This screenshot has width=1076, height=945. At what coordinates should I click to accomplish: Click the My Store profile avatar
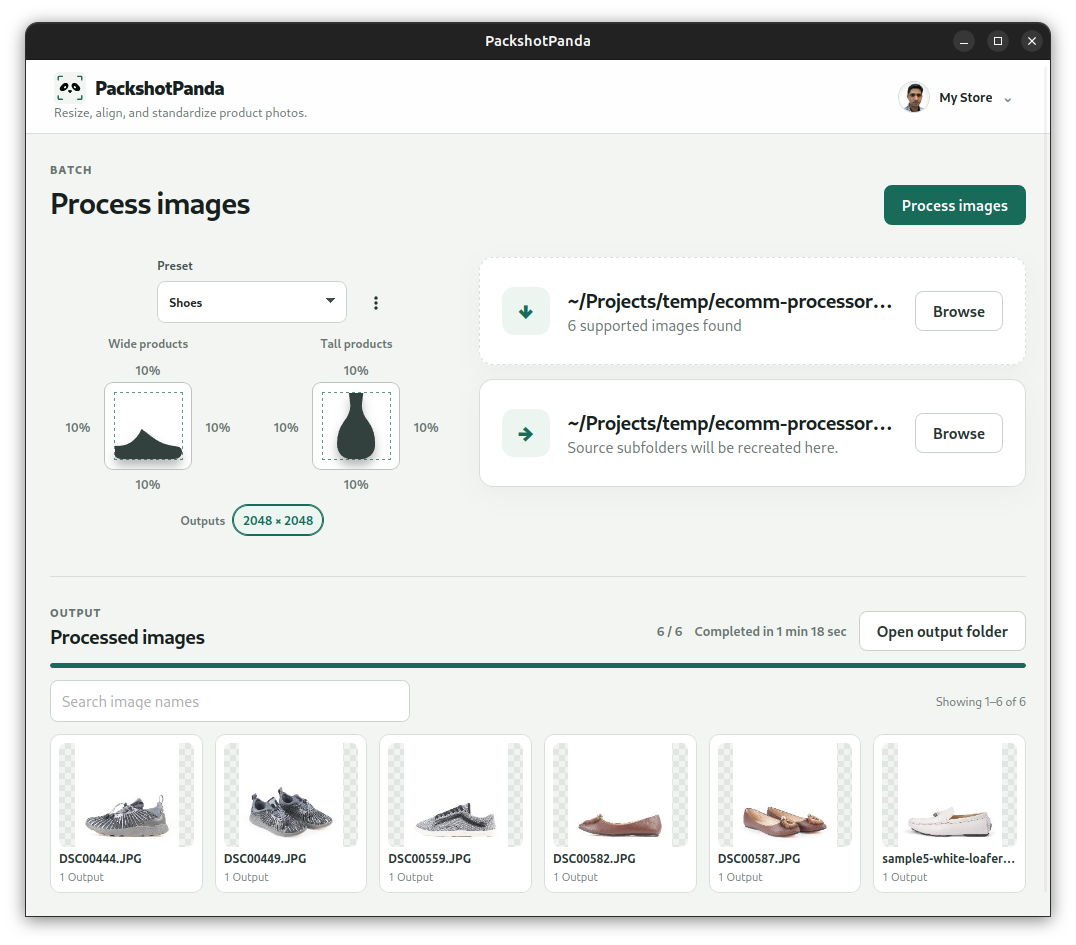coord(913,97)
